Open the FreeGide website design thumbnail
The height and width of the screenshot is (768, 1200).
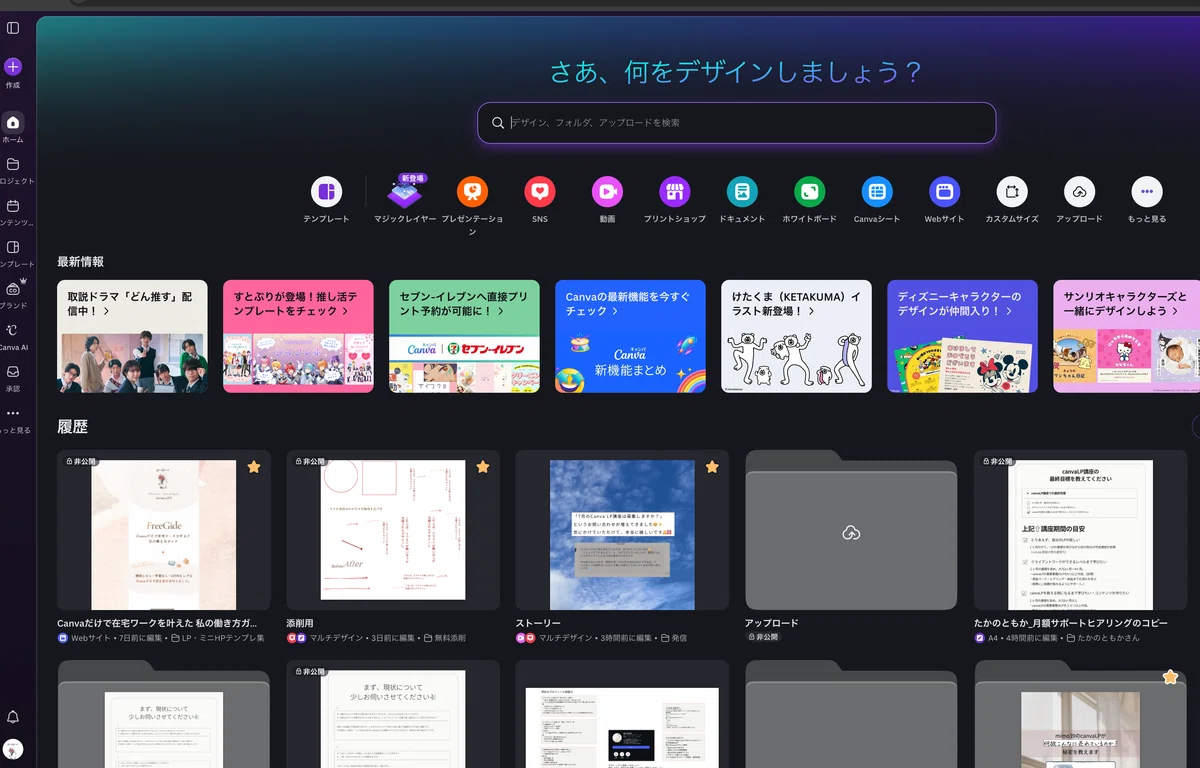pyautogui.click(x=164, y=530)
